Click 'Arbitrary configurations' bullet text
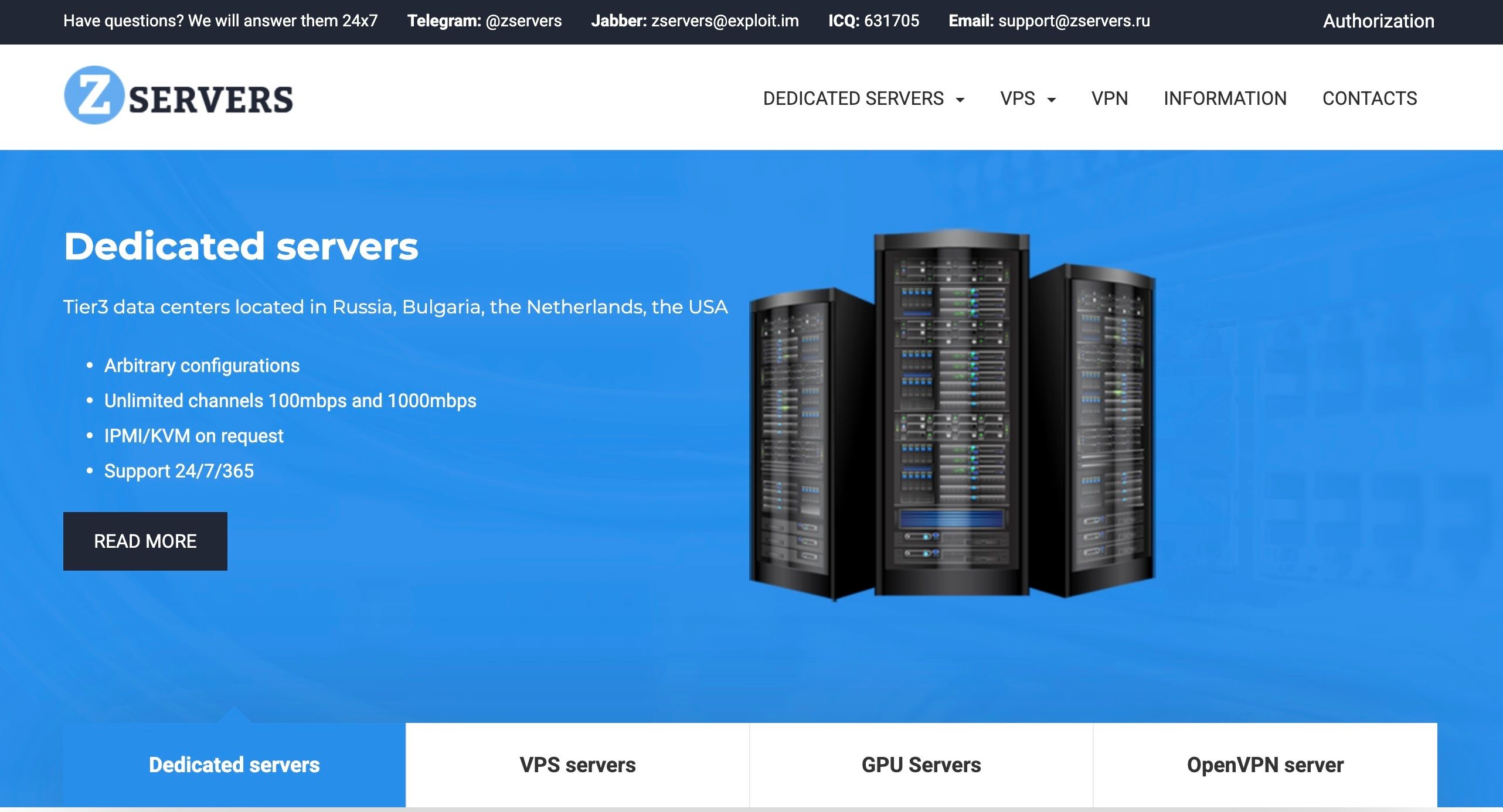 coord(202,366)
